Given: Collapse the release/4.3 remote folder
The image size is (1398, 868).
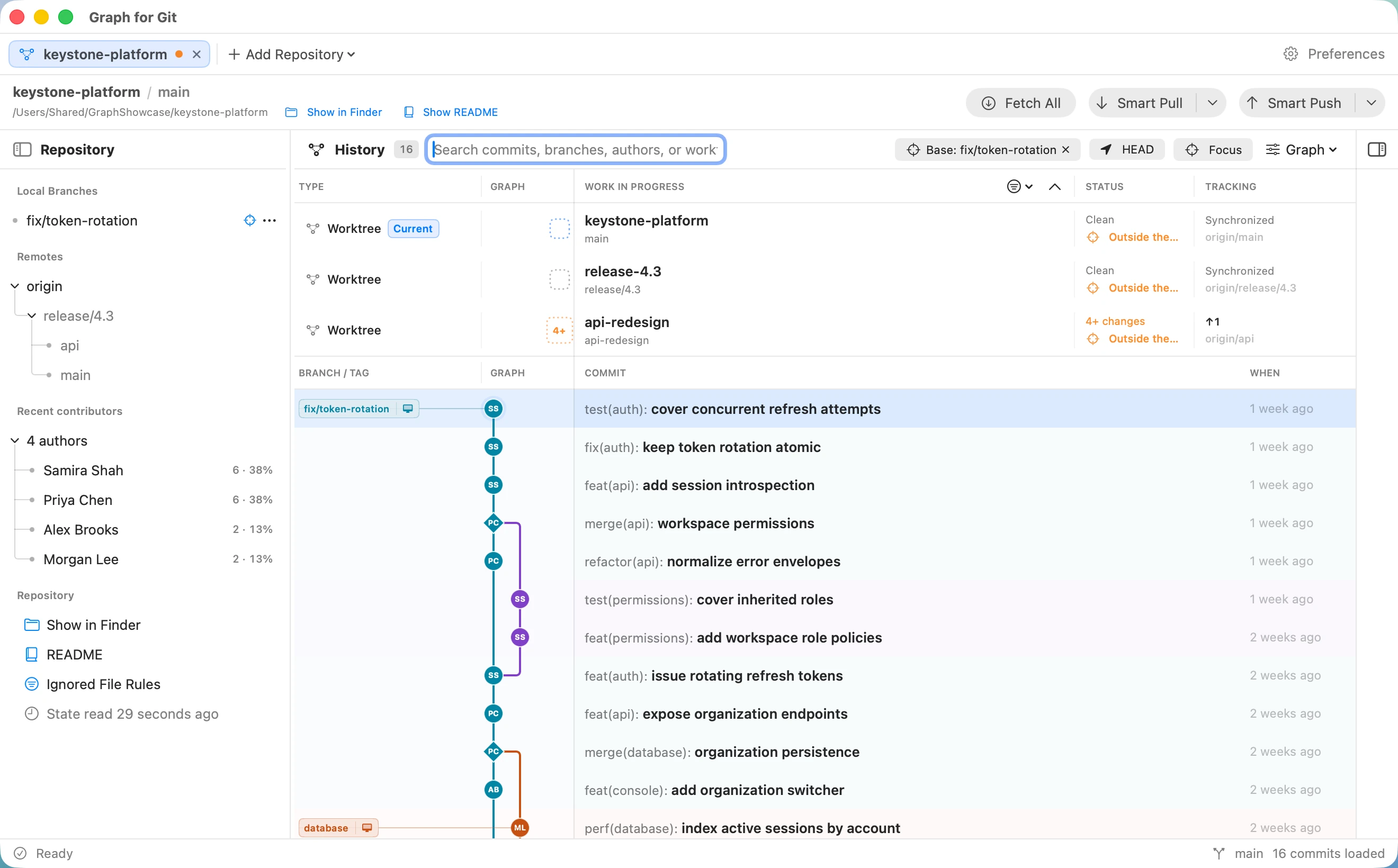Looking at the screenshot, I should (32, 316).
